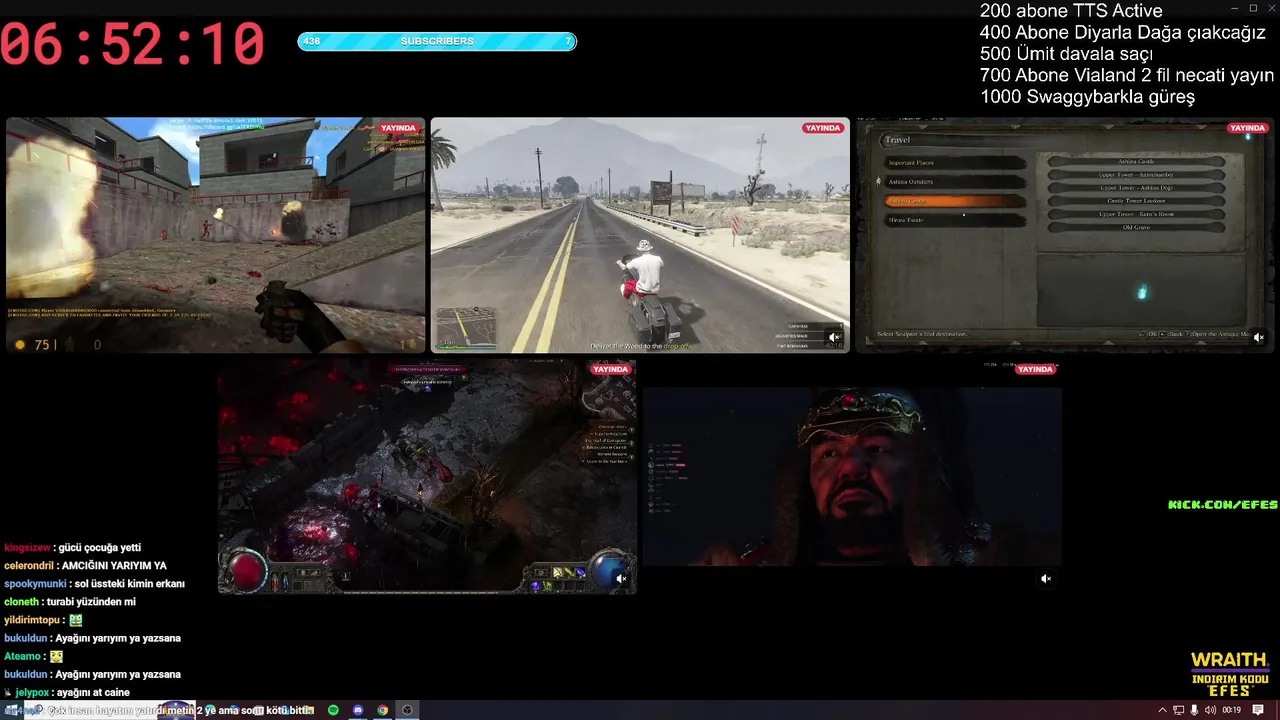The height and width of the screenshot is (720, 1280).
Task: Open Discord from the taskbar
Action: (358, 710)
